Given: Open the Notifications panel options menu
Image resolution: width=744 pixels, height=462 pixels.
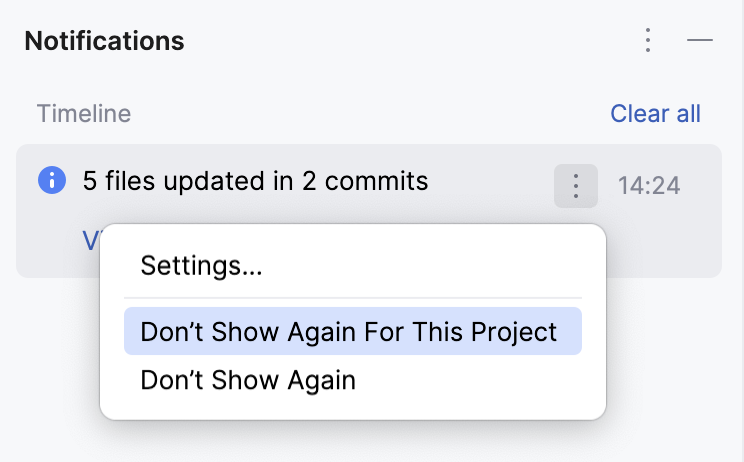Looking at the screenshot, I should [x=648, y=41].
